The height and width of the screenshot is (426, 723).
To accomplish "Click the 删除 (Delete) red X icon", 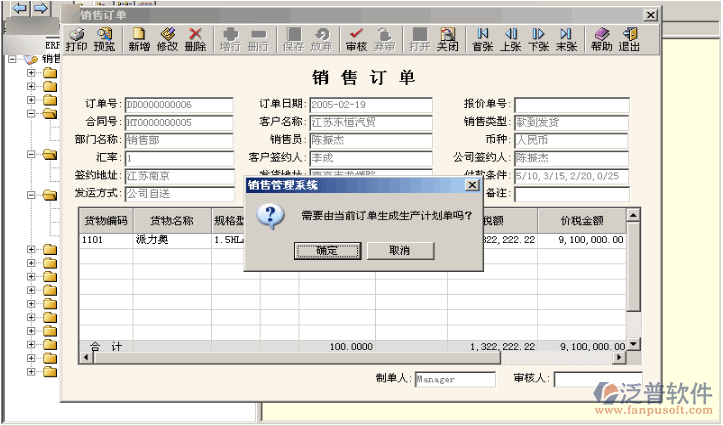I will [x=195, y=40].
